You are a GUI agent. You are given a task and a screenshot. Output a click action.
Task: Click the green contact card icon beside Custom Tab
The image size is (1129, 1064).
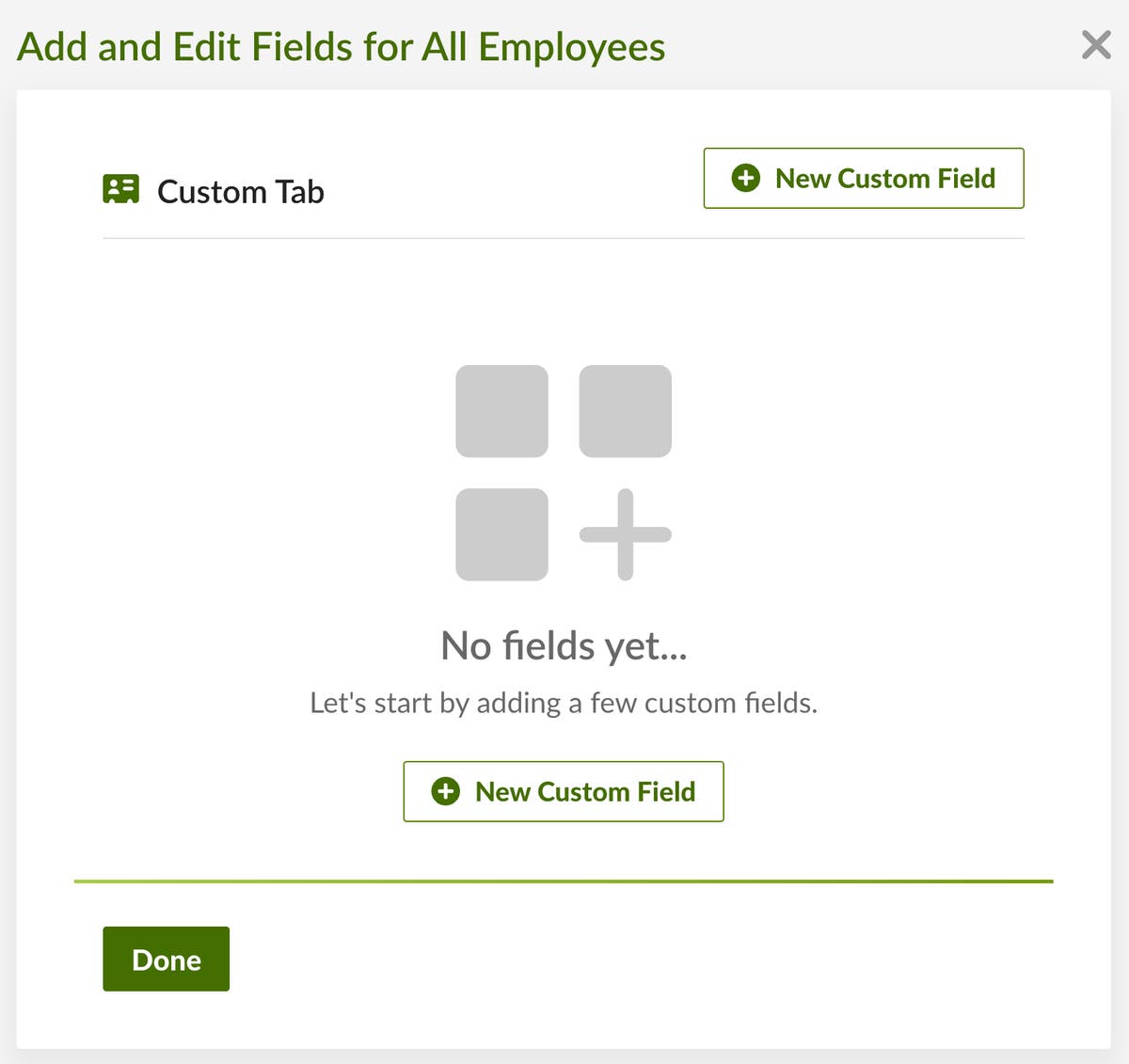pyautogui.click(x=121, y=188)
